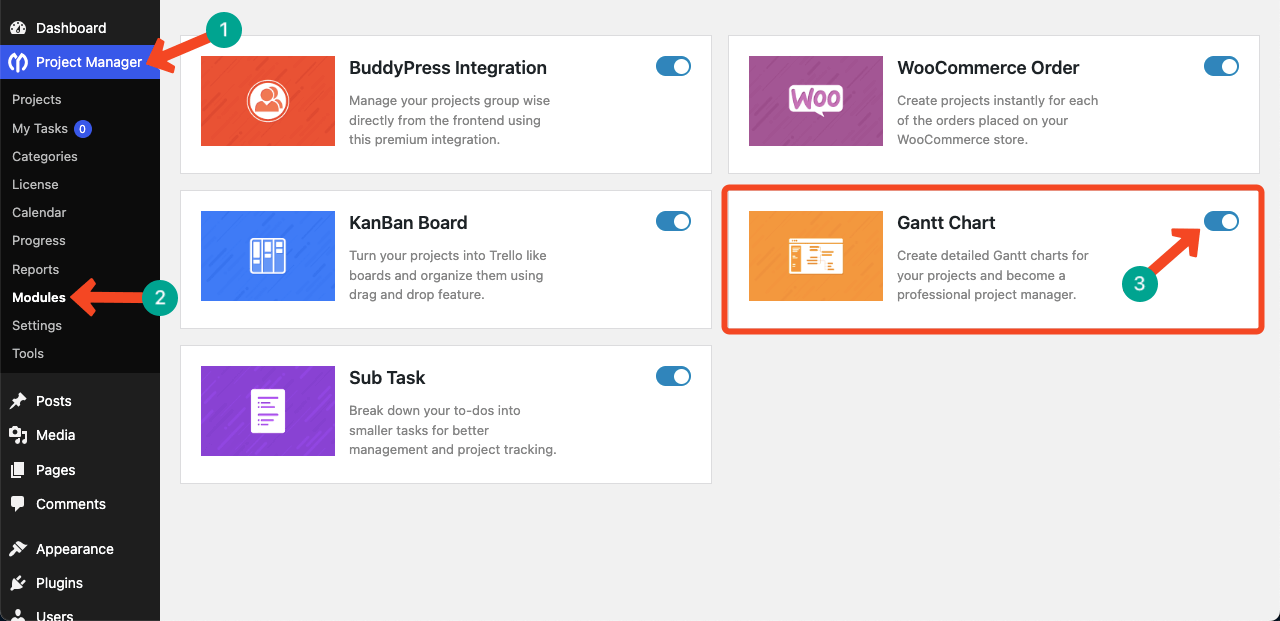The width and height of the screenshot is (1280, 621).
Task: Open License submenu item
Action: pos(35,184)
